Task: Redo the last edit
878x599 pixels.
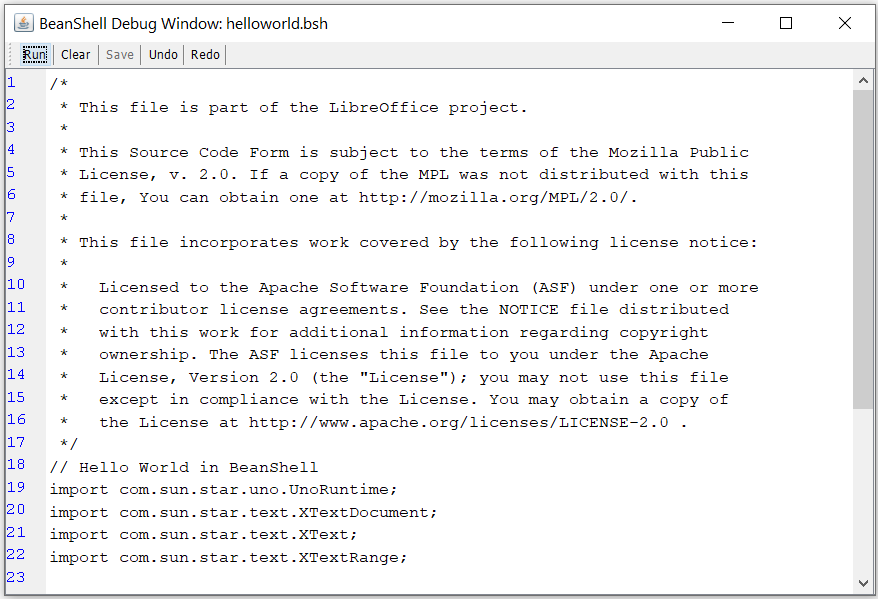Action: click(x=204, y=54)
